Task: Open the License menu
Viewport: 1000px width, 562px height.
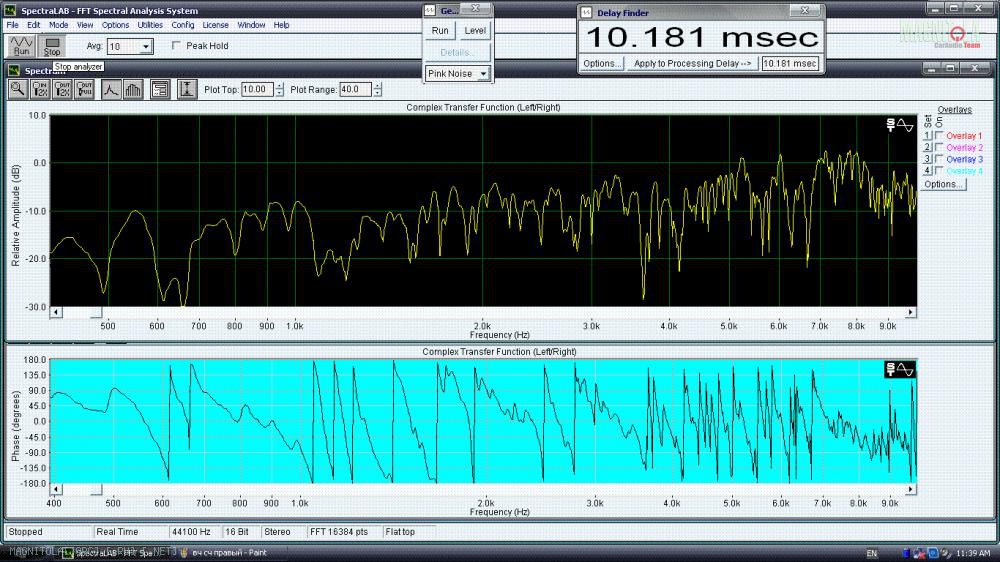Action: tap(216, 25)
